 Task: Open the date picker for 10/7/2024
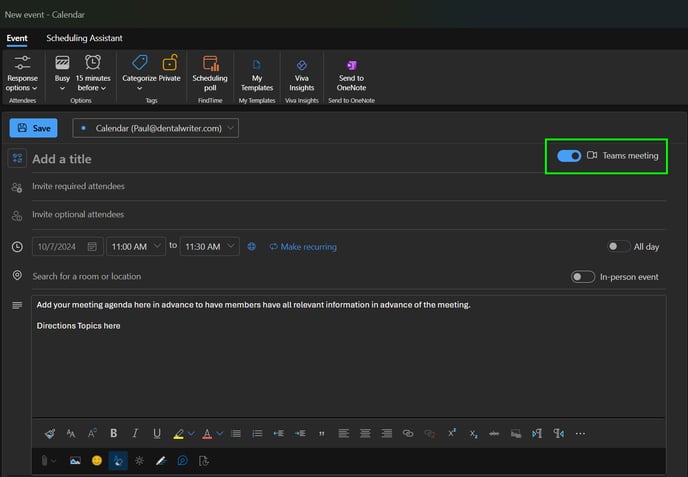pos(92,247)
